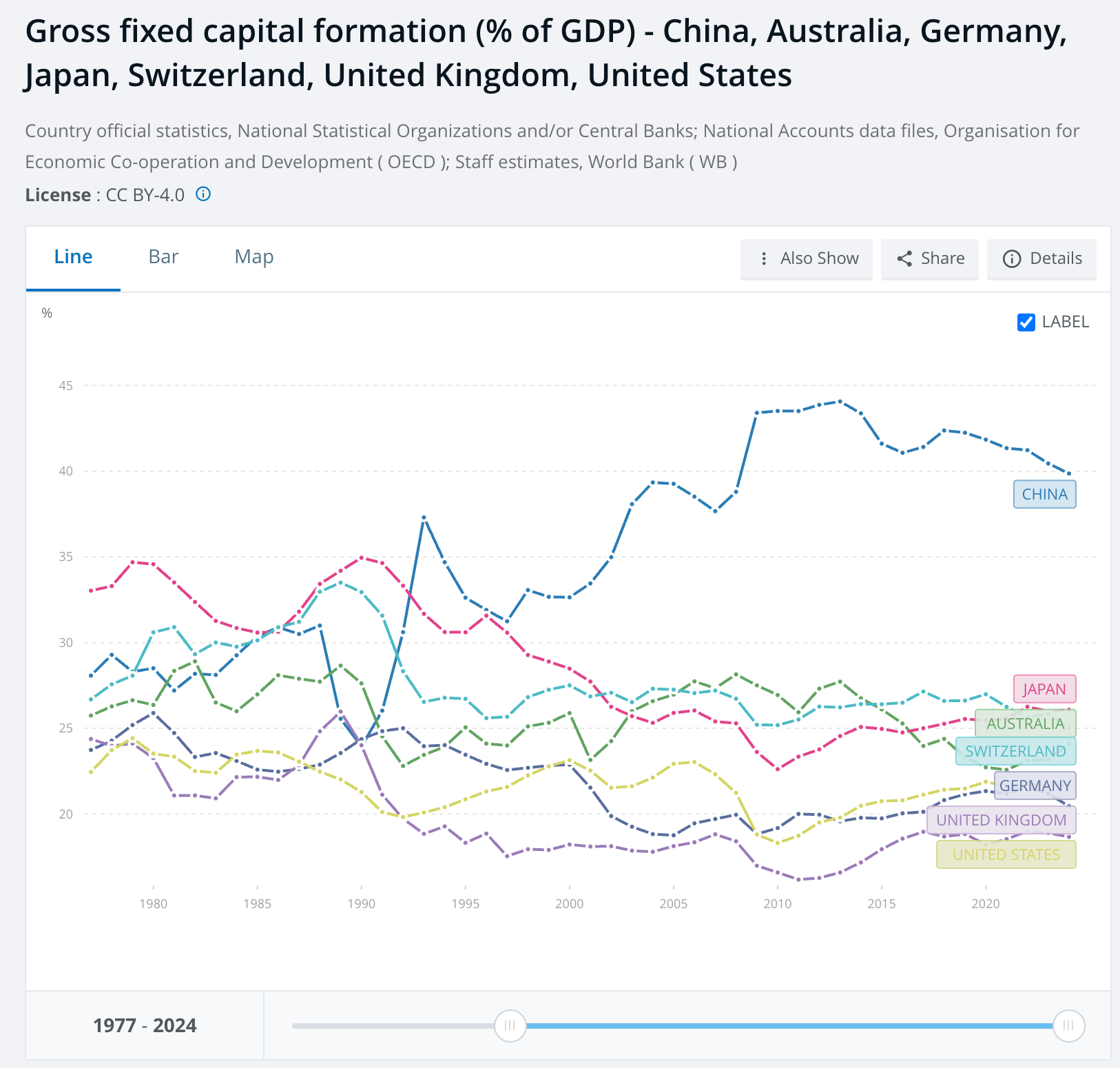Click the 1985 x-axis label
The width and height of the screenshot is (1120, 1068).
tap(257, 903)
